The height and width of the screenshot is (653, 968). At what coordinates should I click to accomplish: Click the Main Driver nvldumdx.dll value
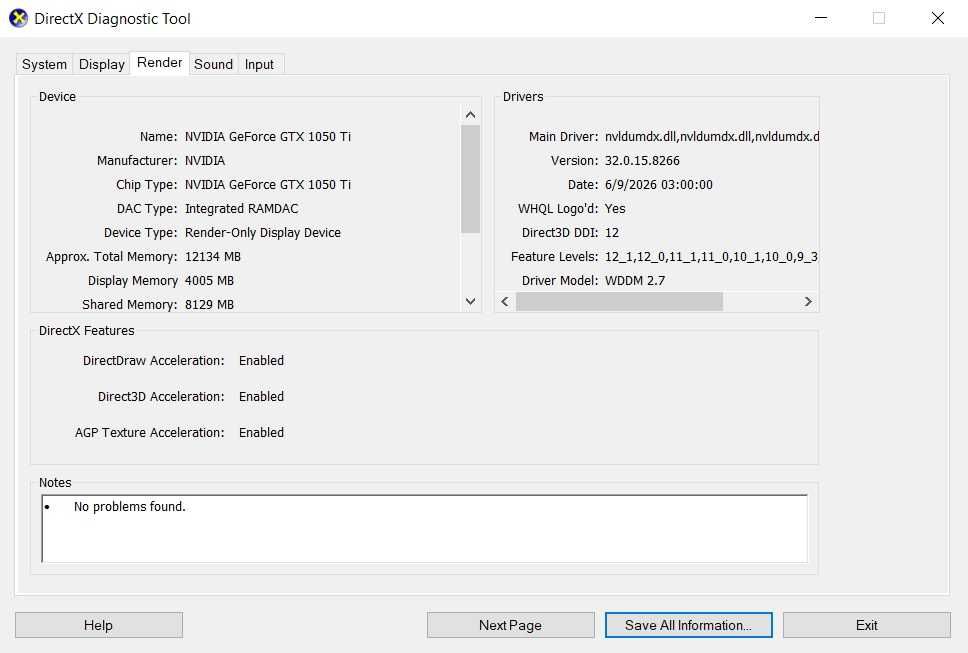click(712, 136)
